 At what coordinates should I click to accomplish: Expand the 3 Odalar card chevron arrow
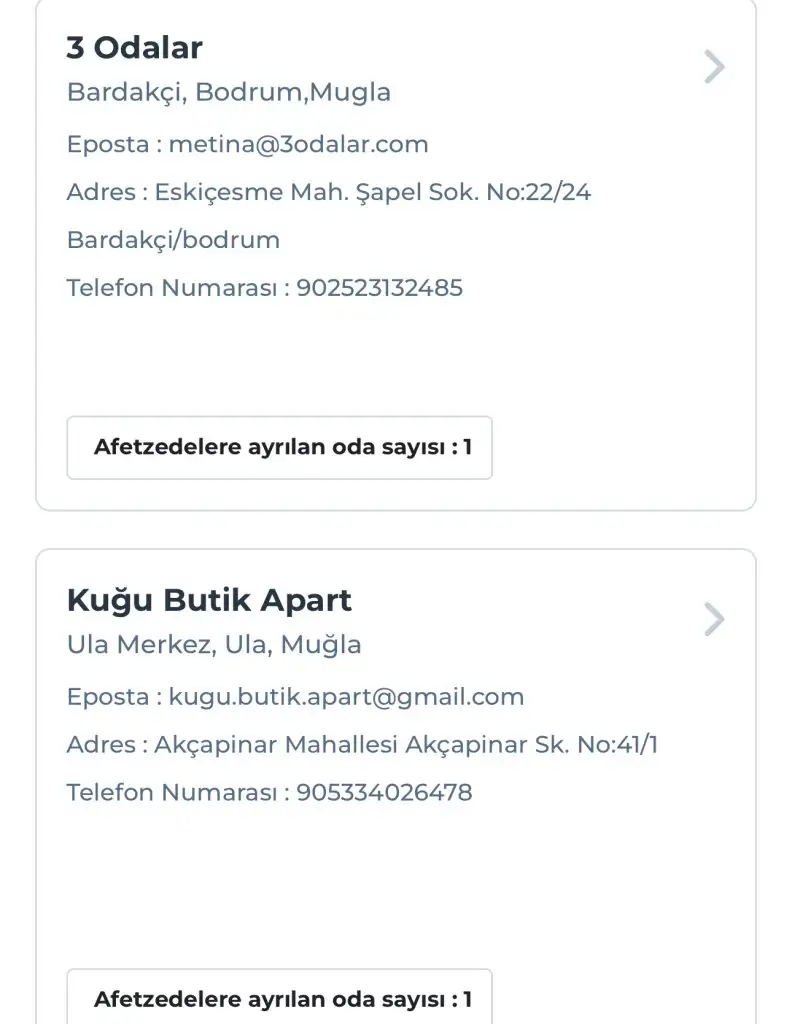[713, 67]
